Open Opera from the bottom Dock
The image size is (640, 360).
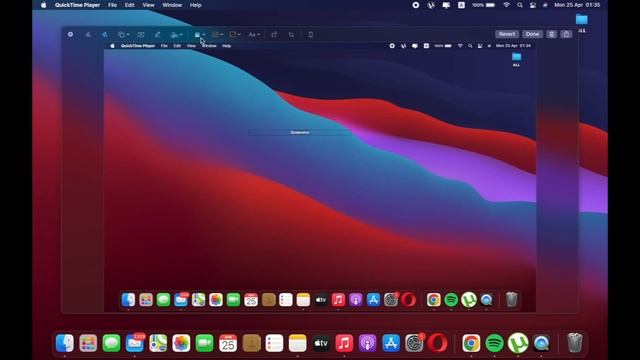pos(437,343)
